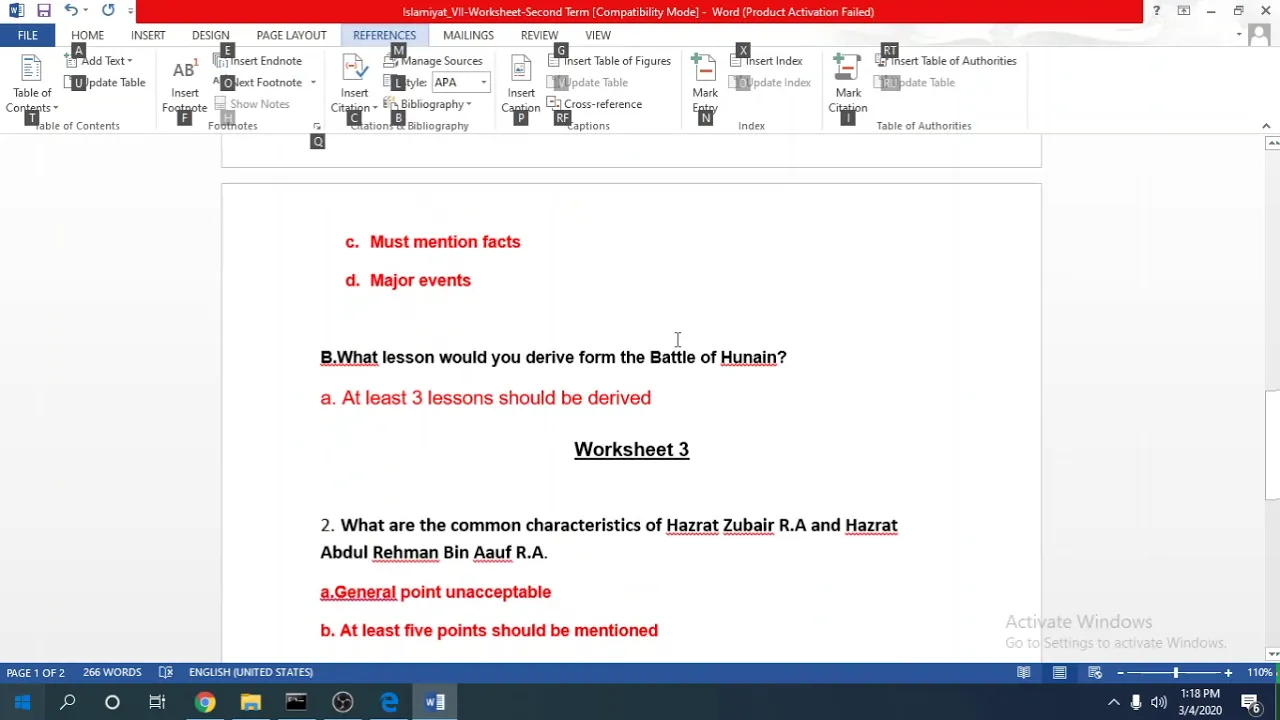Viewport: 1280px width, 720px height.
Task: Click the text 'Must mention facts'
Action: [445, 242]
